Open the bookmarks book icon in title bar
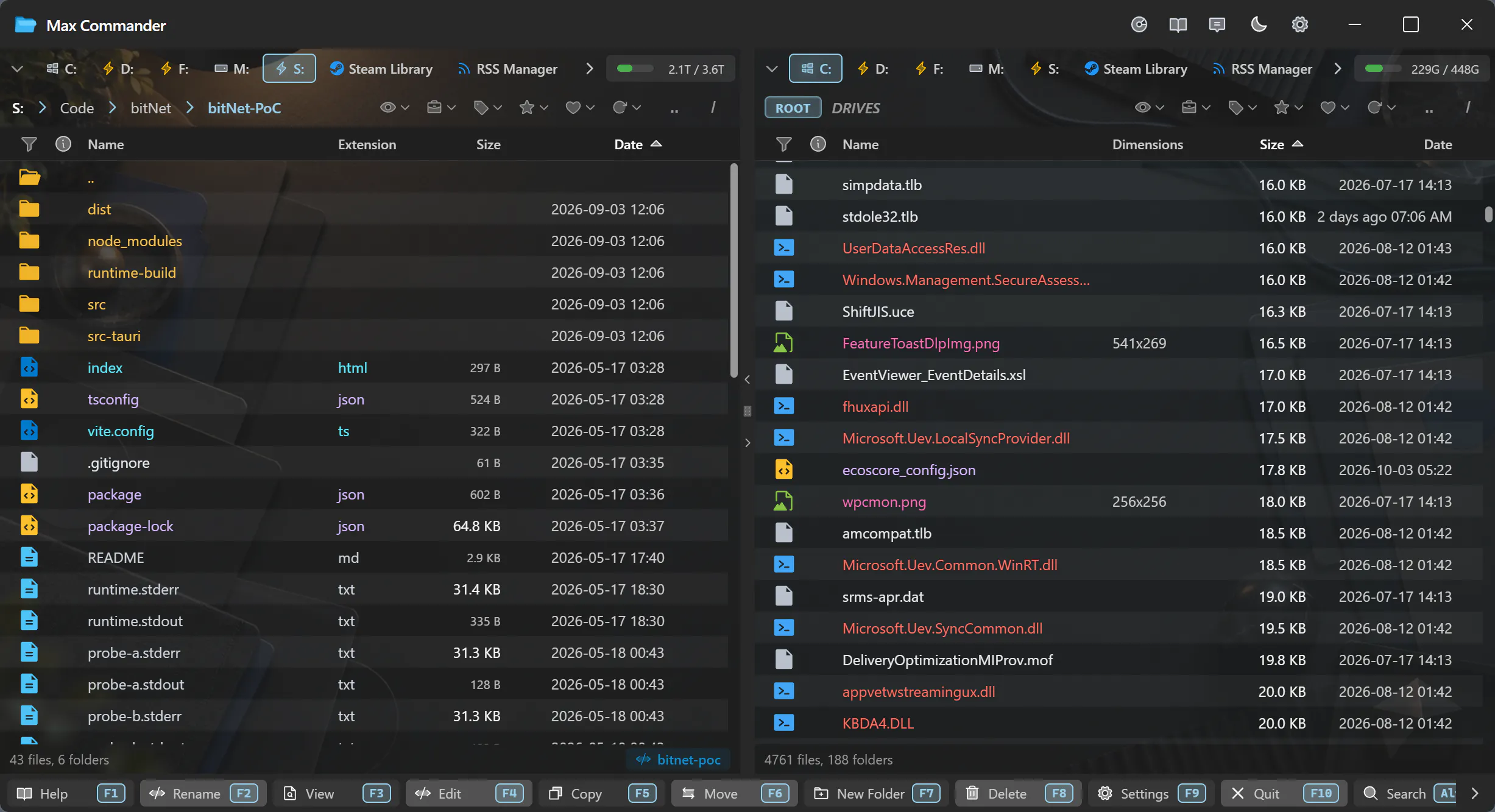The image size is (1495, 812). pos(1178,25)
